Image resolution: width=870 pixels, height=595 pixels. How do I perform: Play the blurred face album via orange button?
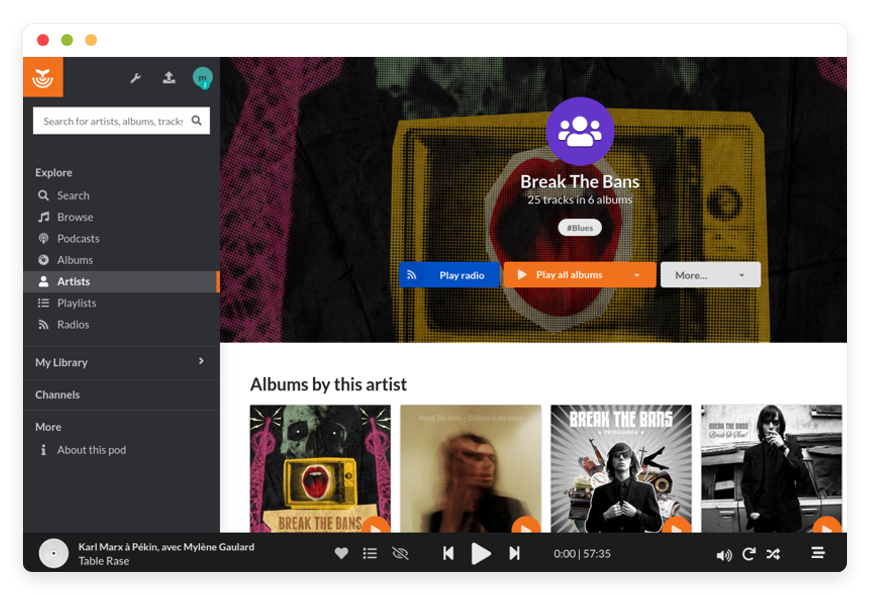526,526
